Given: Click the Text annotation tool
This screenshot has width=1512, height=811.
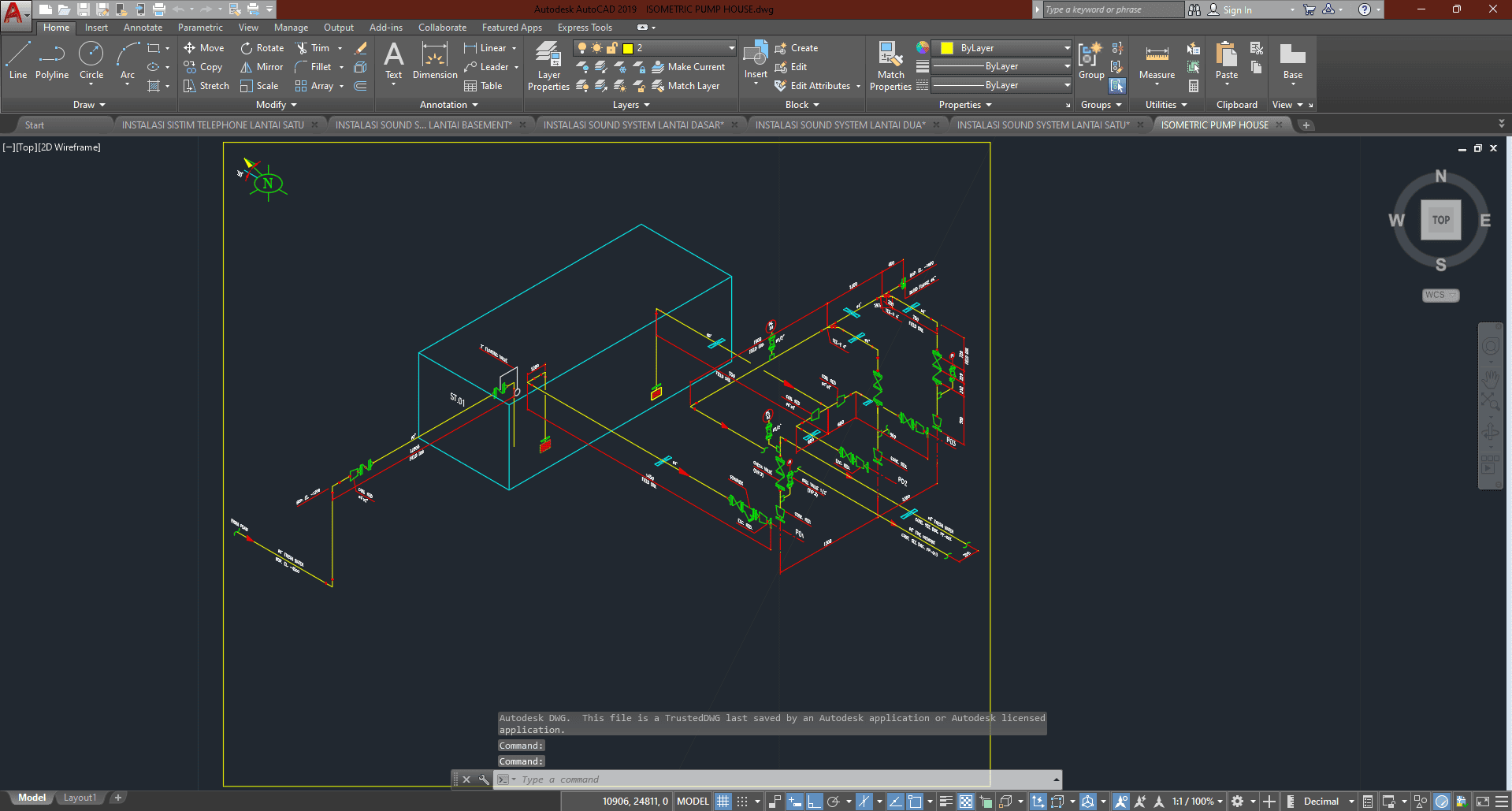Looking at the screenshot, I should pos(393,61).
